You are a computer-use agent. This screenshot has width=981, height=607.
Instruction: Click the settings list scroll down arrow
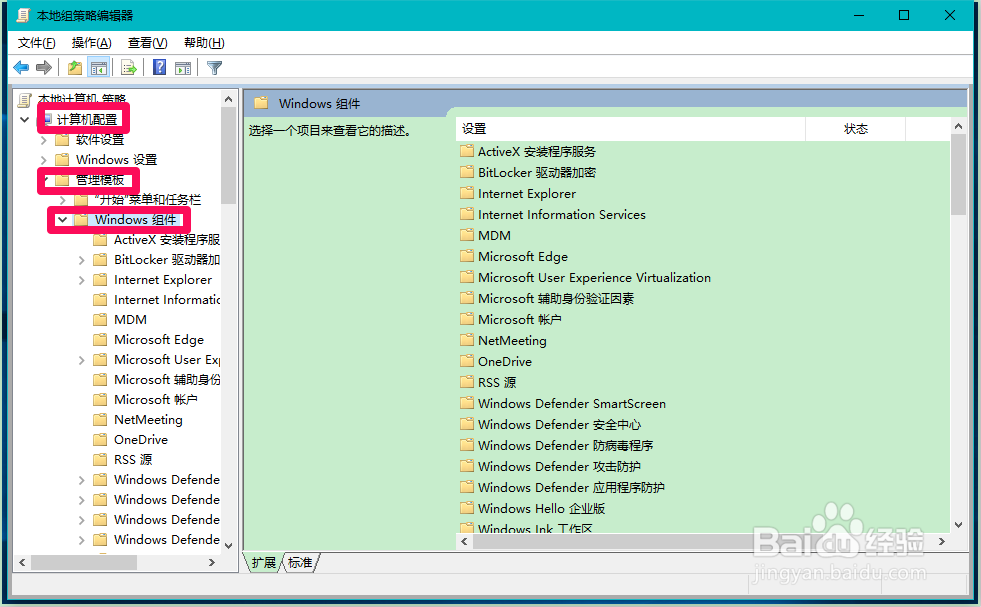click(958, 525)
